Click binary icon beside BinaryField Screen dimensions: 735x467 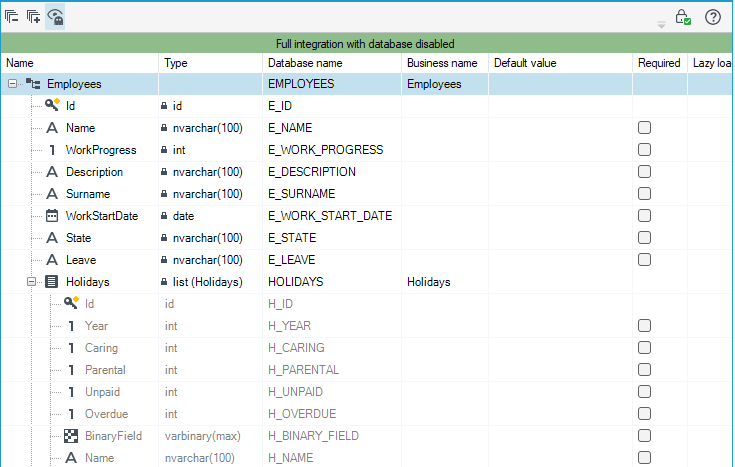(x=71, y=436)
